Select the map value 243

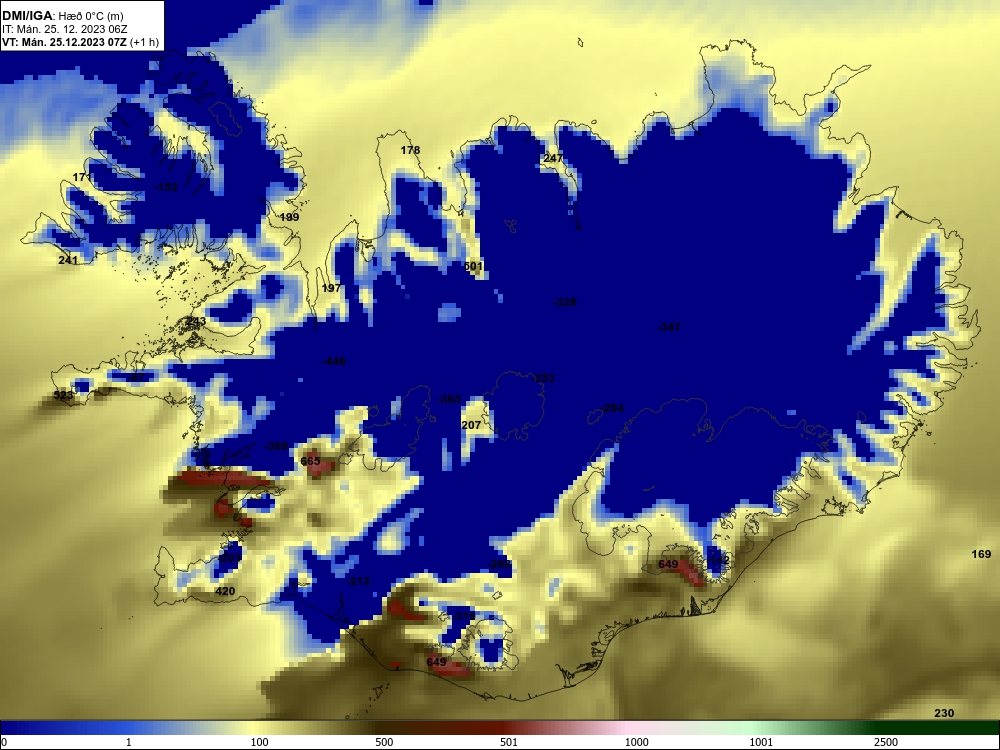[196, 321]
